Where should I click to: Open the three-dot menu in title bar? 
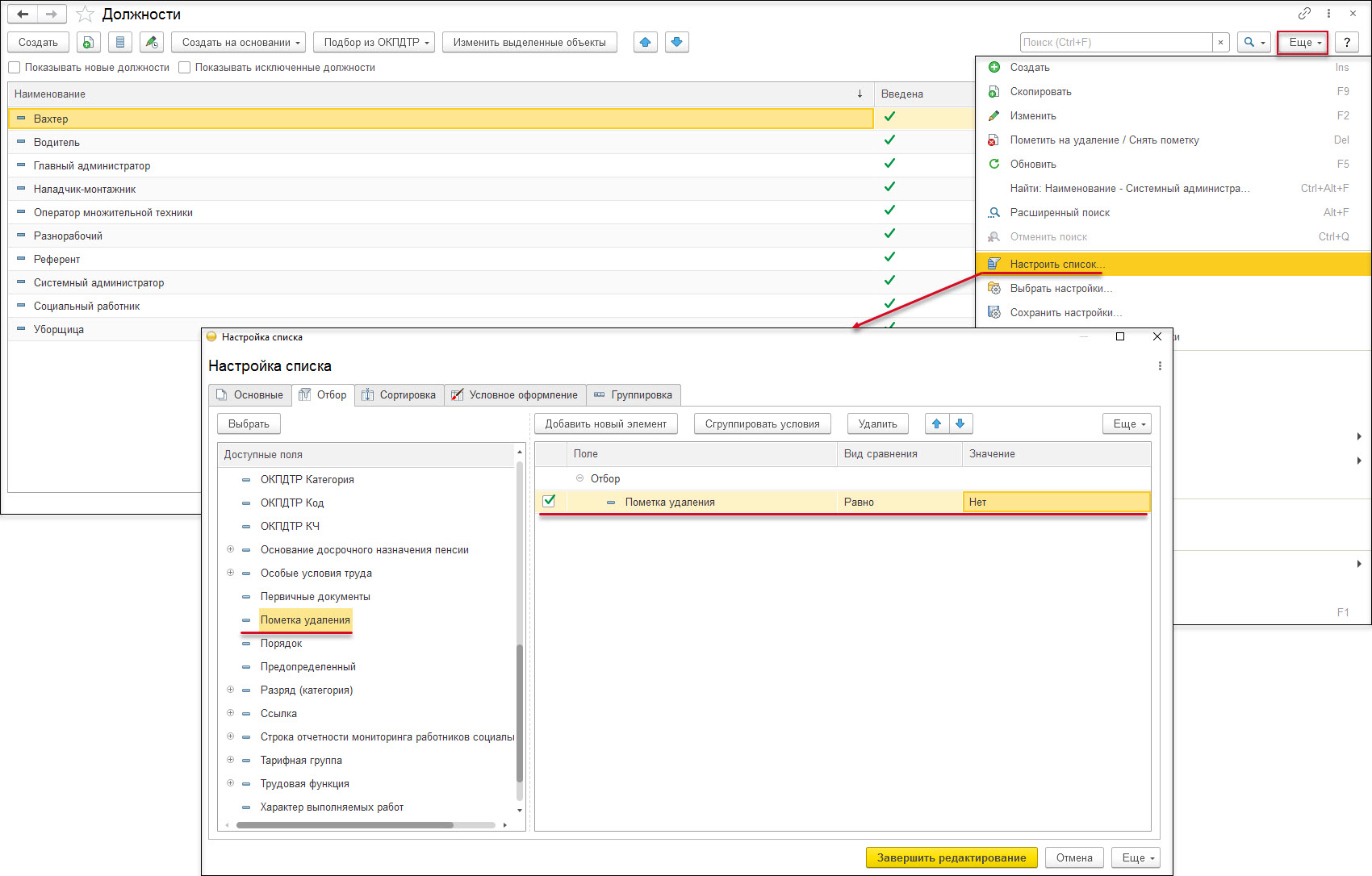pos(1328,14)
